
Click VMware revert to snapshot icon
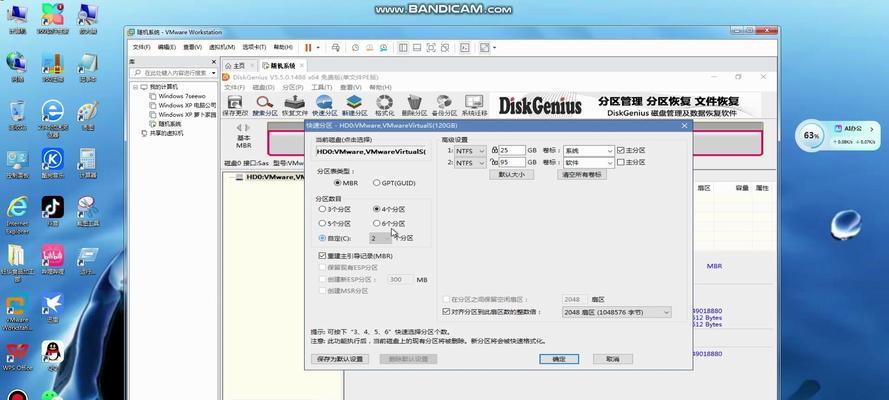pos(370,48)
